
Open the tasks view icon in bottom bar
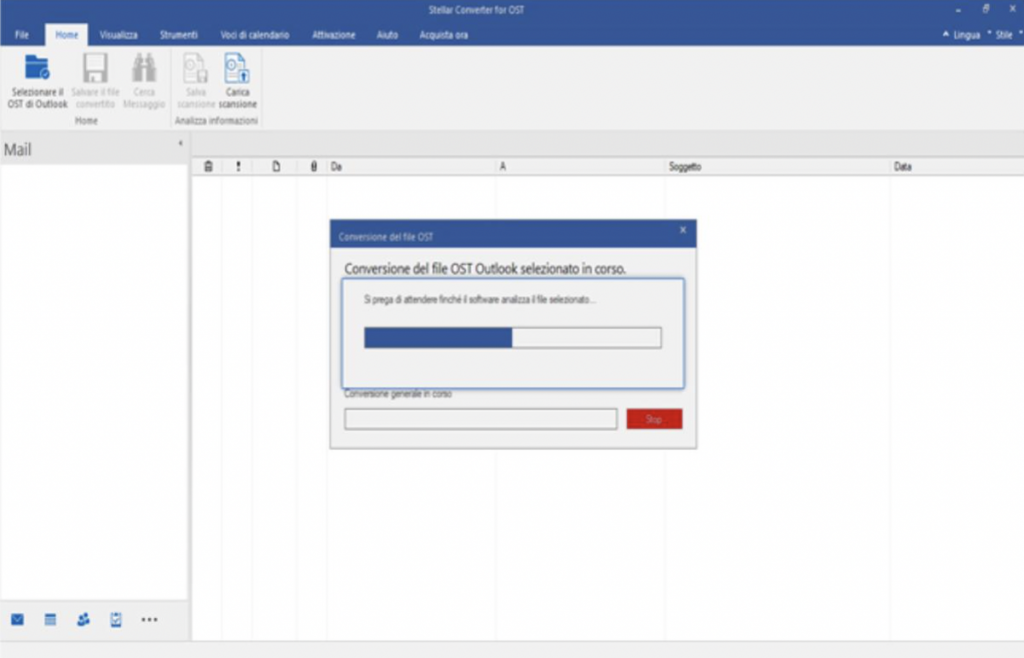point(116,619)
